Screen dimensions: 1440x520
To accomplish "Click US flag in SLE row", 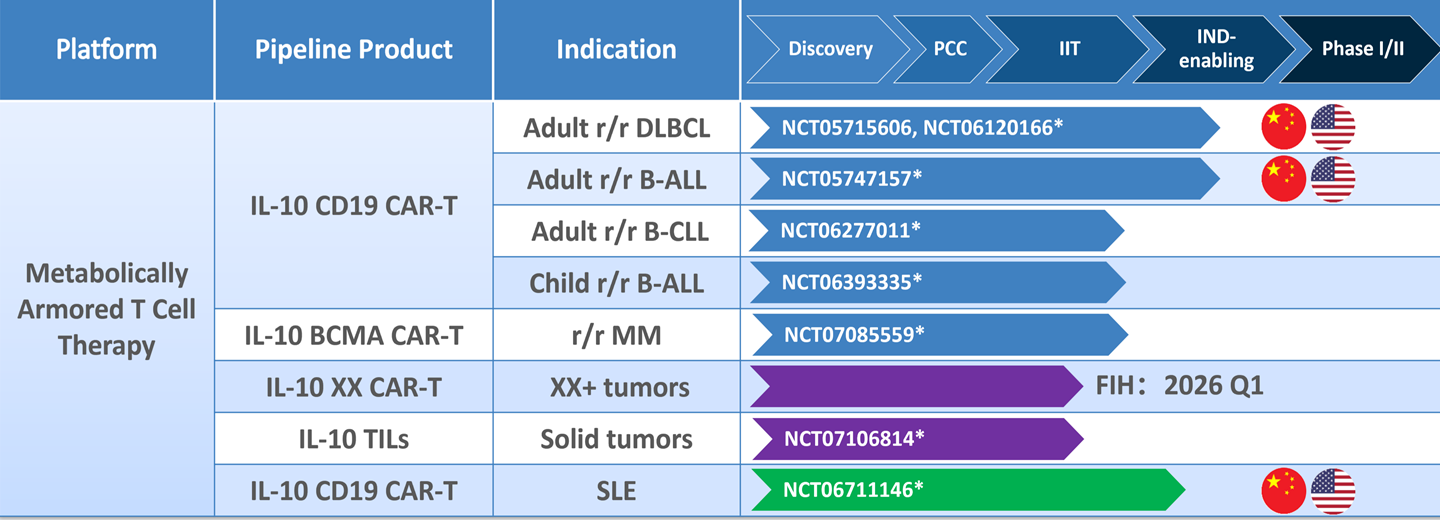I will (1333, 490).
